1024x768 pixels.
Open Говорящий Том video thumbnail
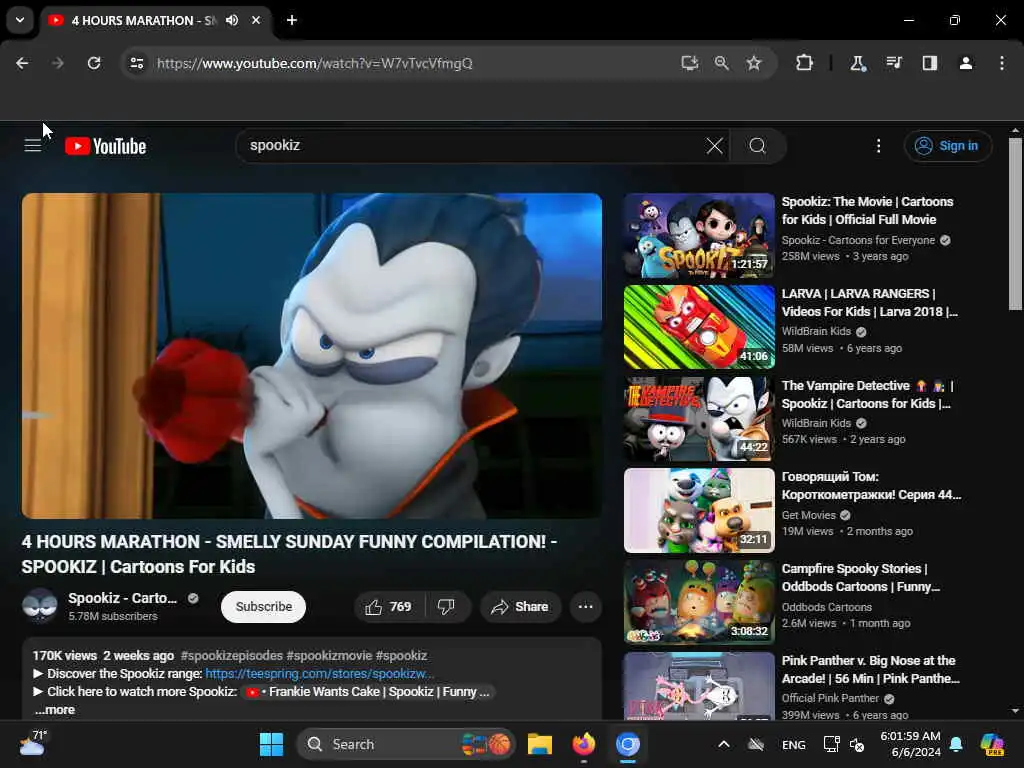click(x=699, y=511)
